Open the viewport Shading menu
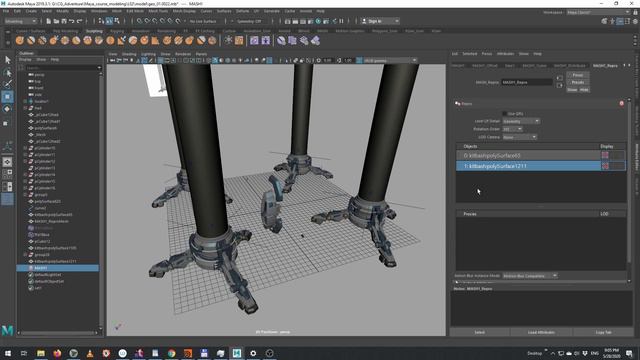Screen dimensions: 640x360 point(129,54)
